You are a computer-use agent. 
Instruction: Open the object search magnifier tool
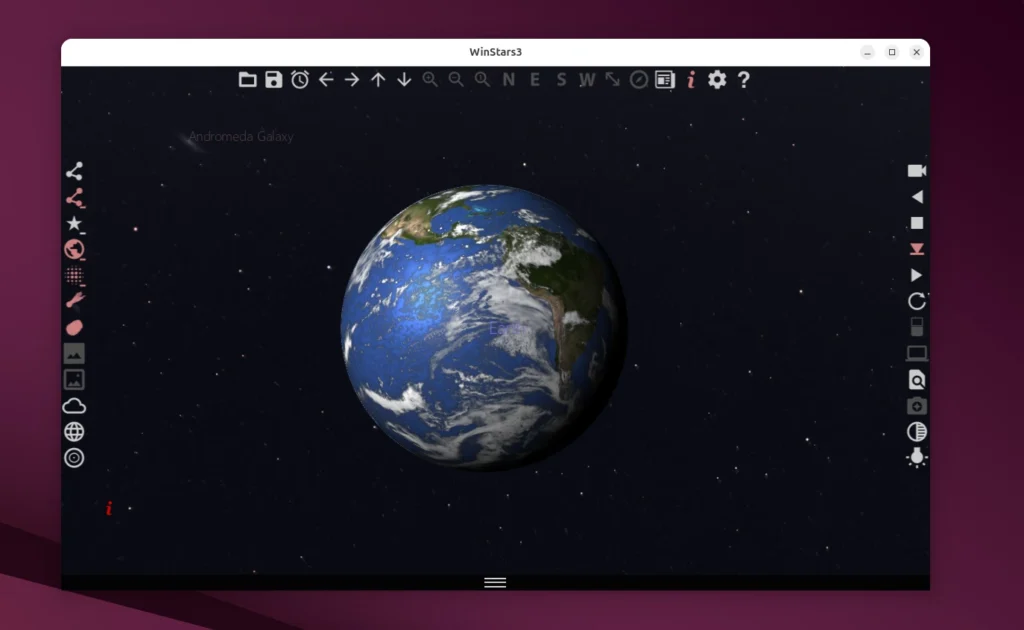(x=916, y=380)
